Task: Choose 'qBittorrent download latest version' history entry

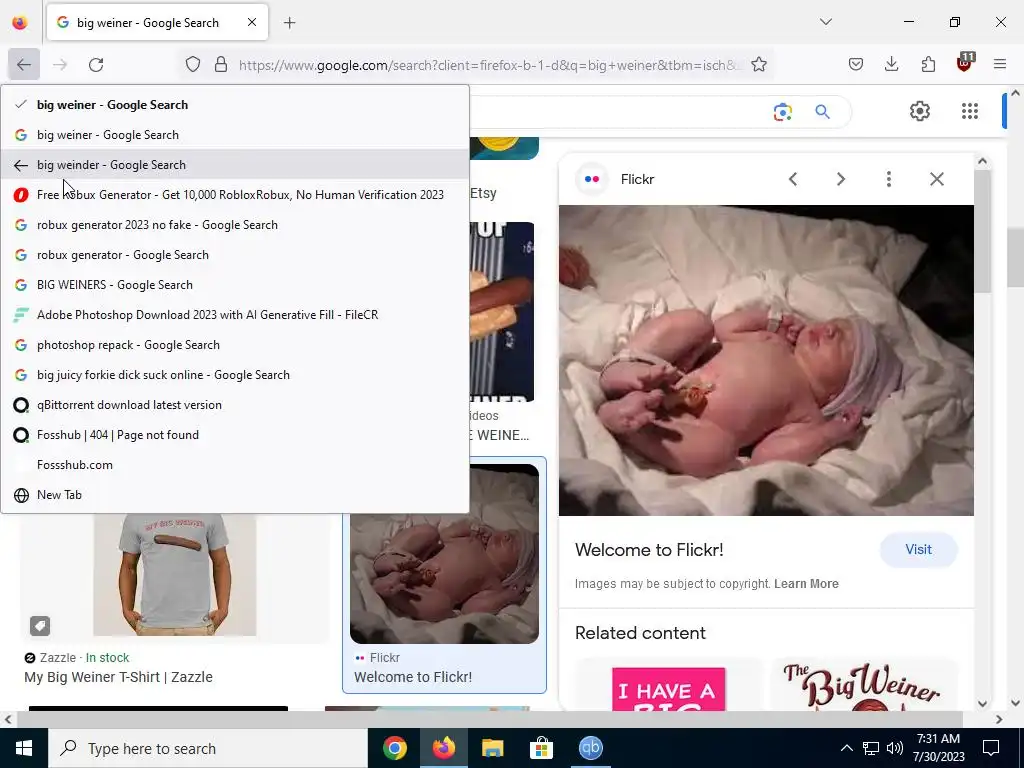Action: [235, 405]
